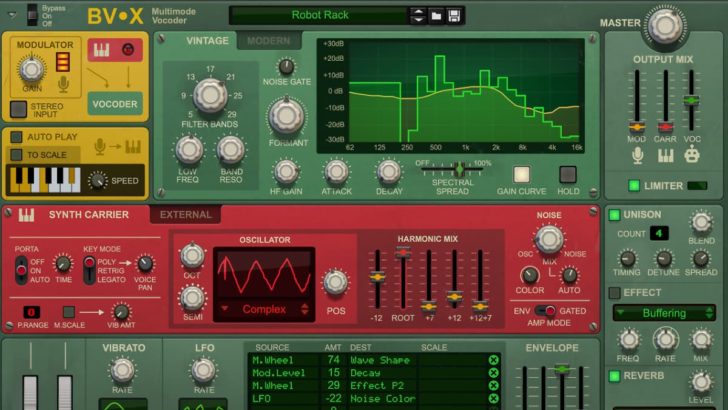Switch to the Modern tab

(268, 41)
